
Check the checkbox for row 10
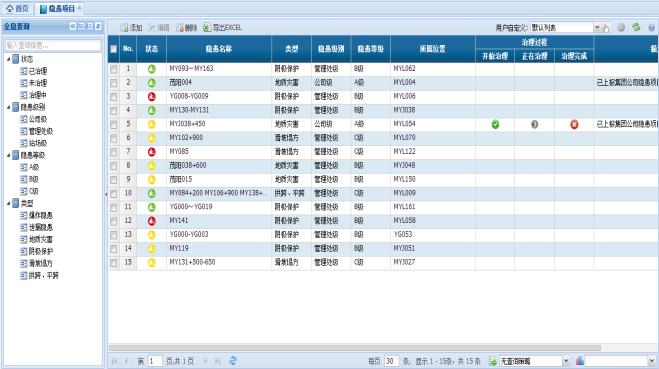[x=113, y=194]
